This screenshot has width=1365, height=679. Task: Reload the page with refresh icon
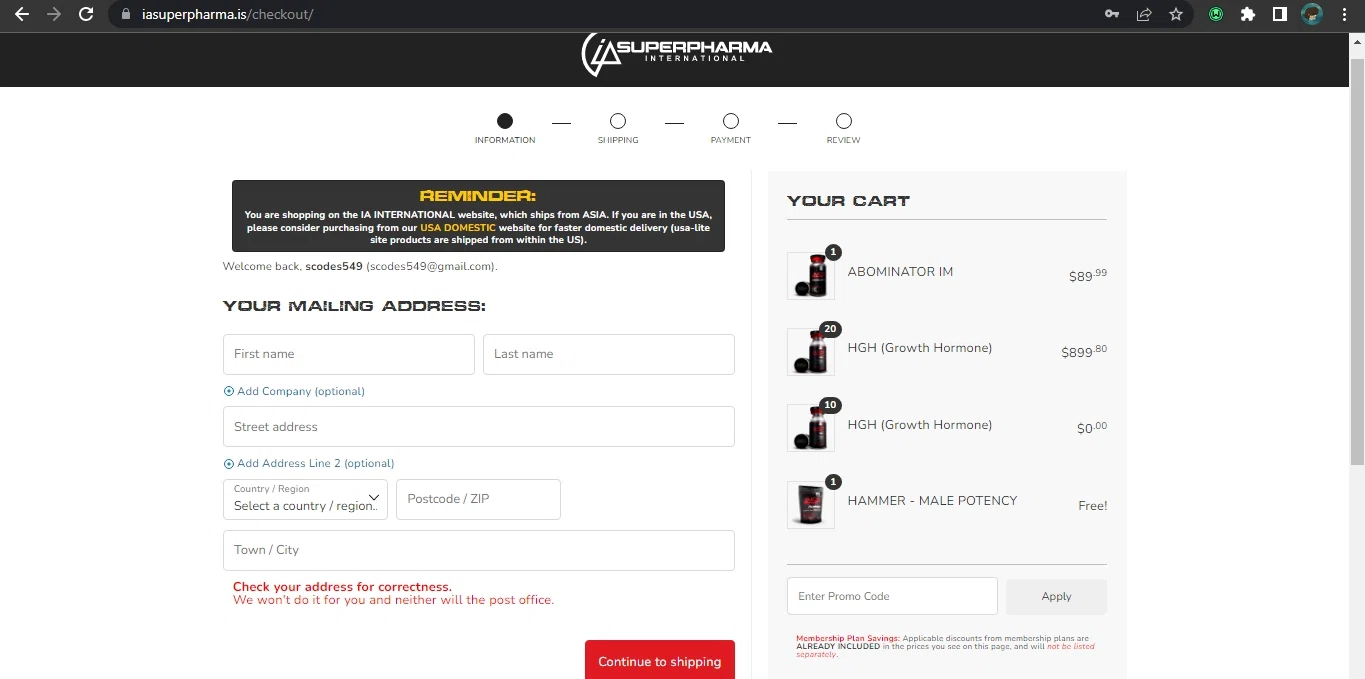pos(86,14)
